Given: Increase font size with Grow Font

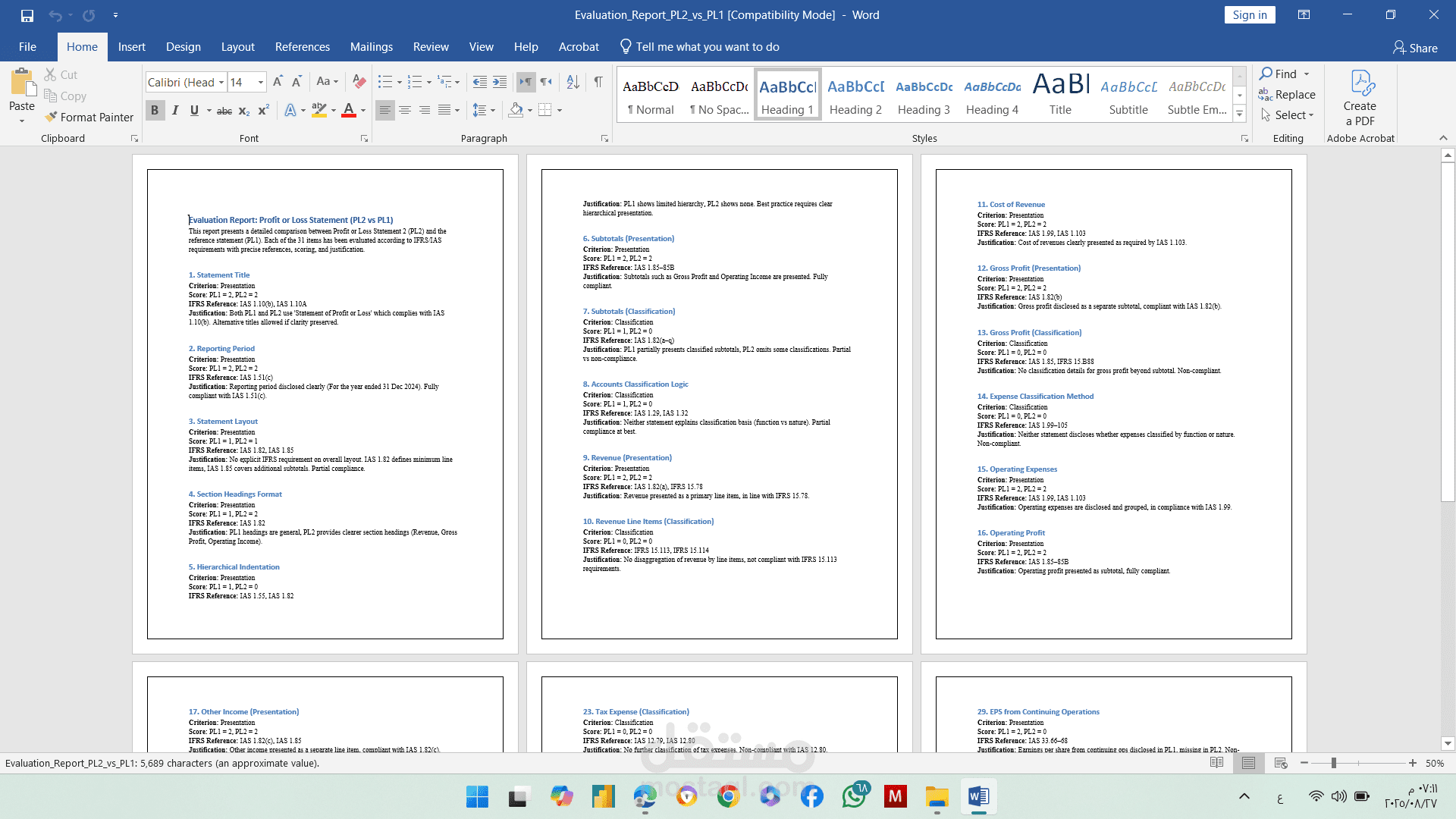Looking at the screenshot, I should 278,82.
